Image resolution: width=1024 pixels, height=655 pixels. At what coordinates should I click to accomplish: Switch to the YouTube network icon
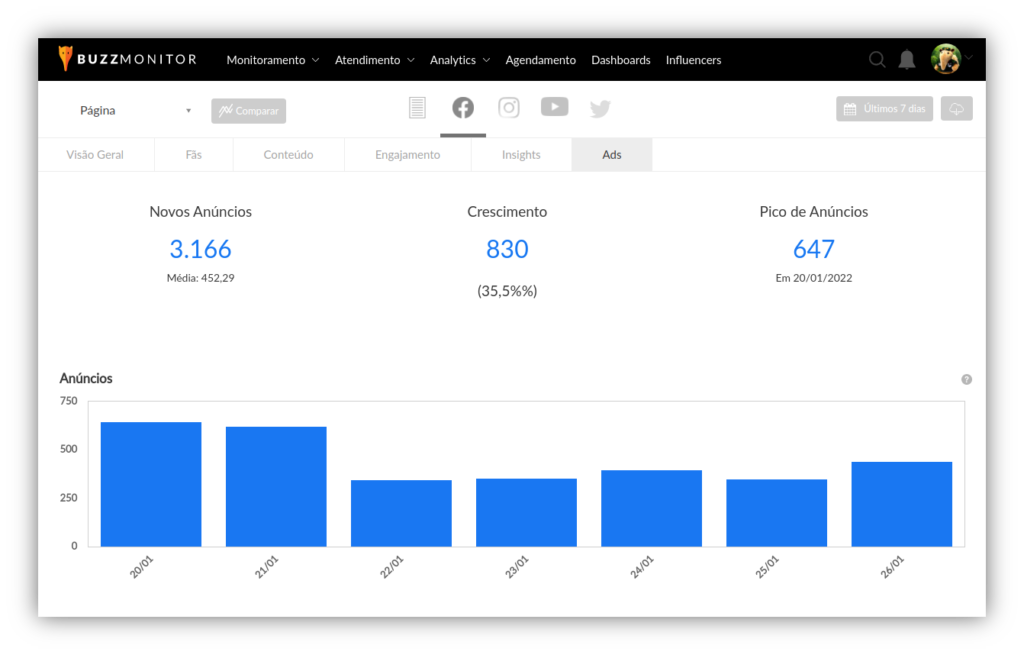click(555, 107)
